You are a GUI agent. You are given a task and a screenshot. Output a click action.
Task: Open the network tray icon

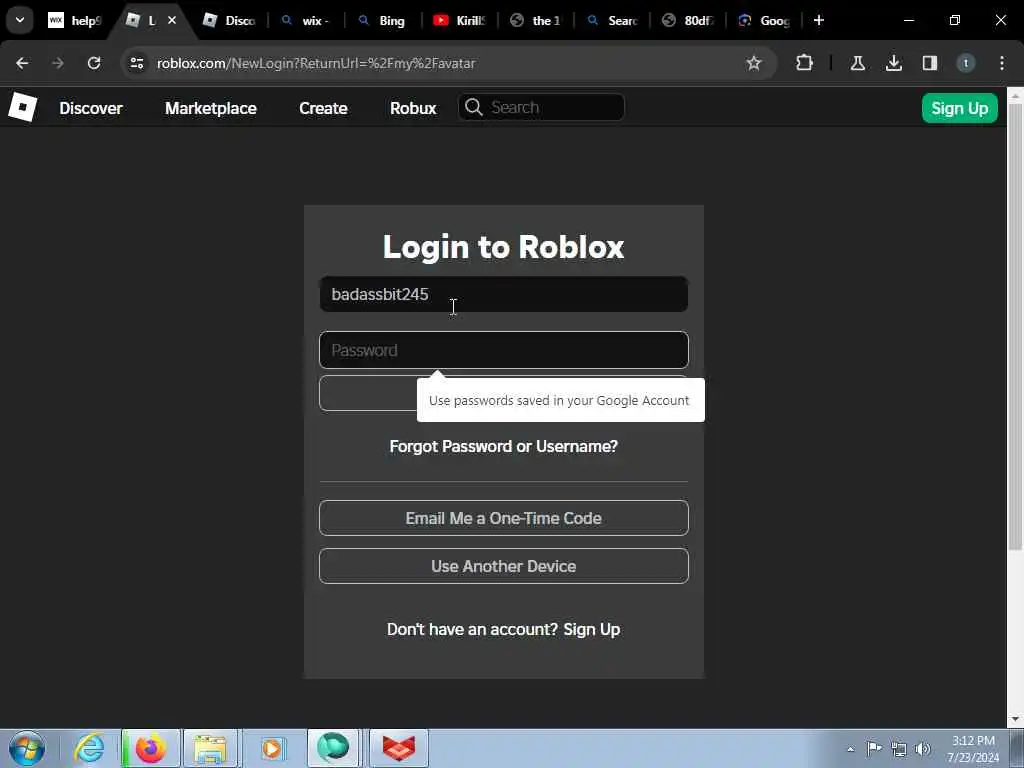click(x=899, y=749)
